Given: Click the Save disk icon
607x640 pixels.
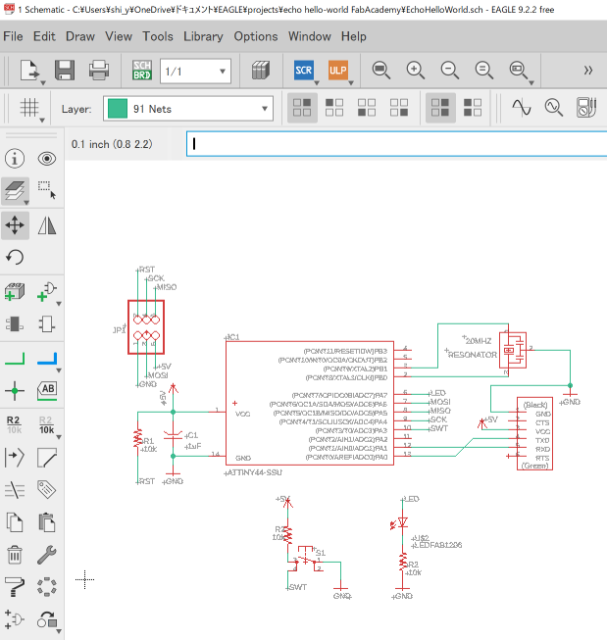Looking at the screenshot, I should coord(64,70).
